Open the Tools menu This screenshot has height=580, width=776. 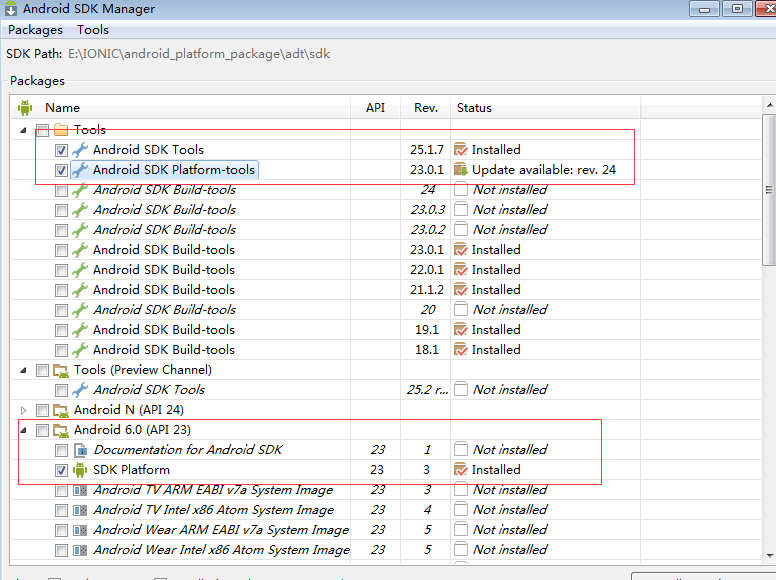point(93,30)
